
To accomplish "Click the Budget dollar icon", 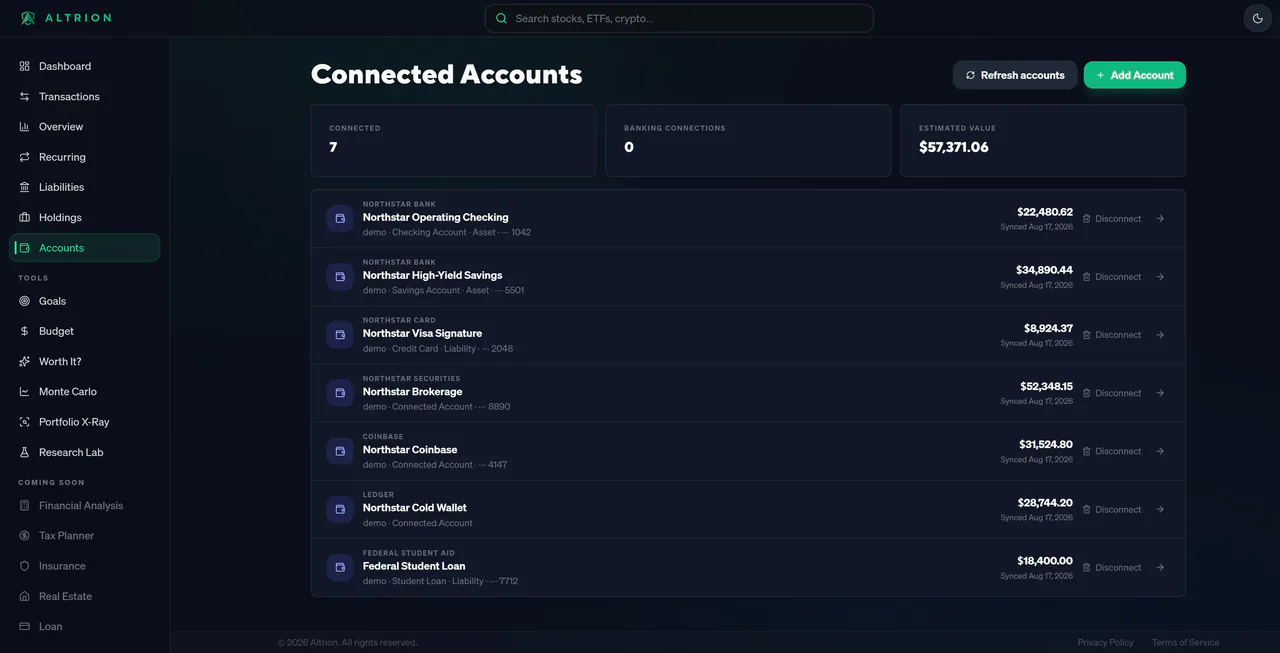I will tap(25, 331).
